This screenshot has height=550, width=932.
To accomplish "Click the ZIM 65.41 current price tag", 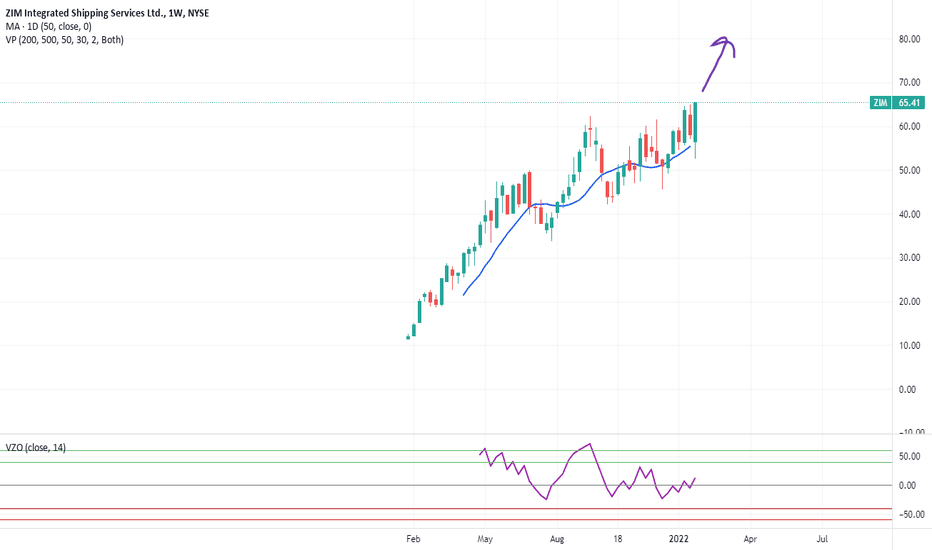I will (x=898, y=102).
